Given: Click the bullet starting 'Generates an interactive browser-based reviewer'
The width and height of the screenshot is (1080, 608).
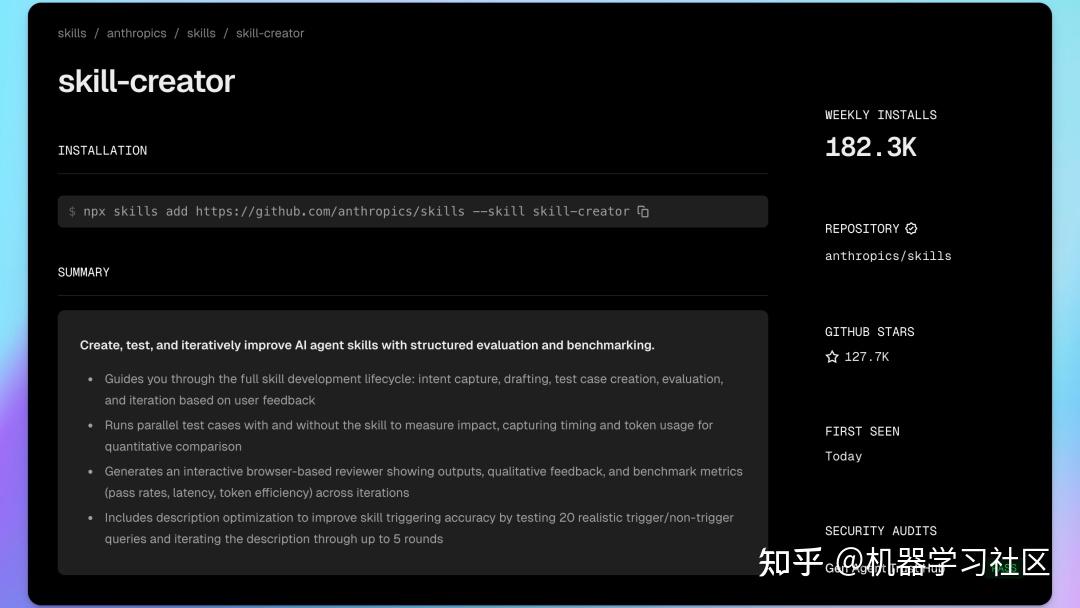Looking at the screenshot, I should 424,482.
